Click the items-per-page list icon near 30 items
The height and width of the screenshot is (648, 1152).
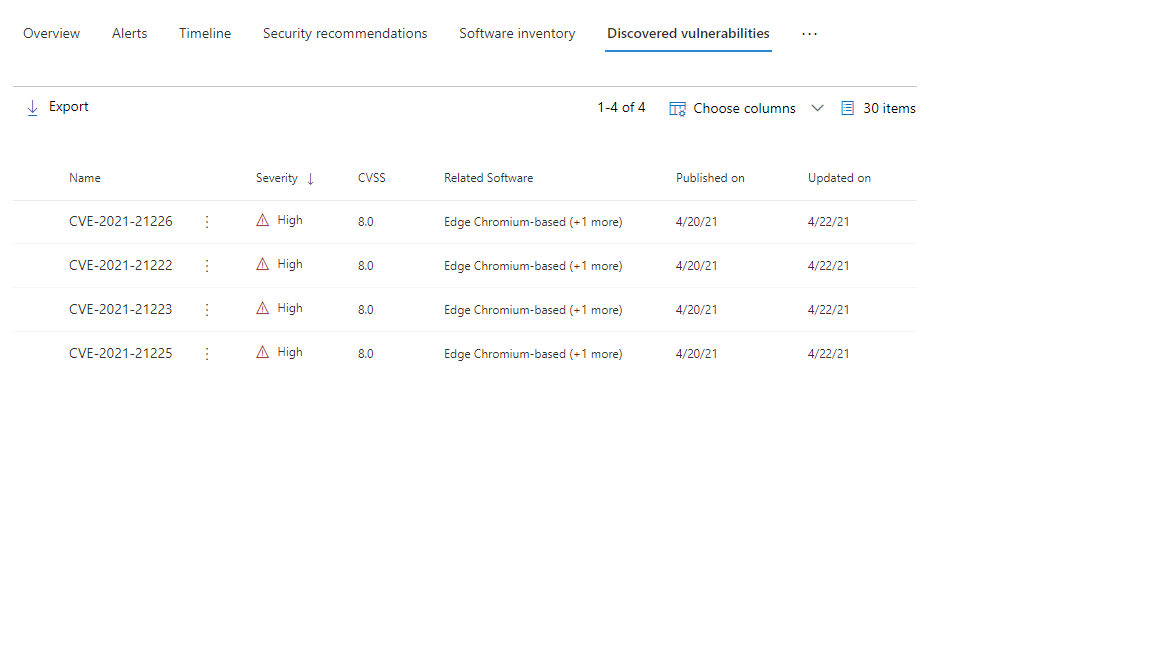(x=848, y=107)
